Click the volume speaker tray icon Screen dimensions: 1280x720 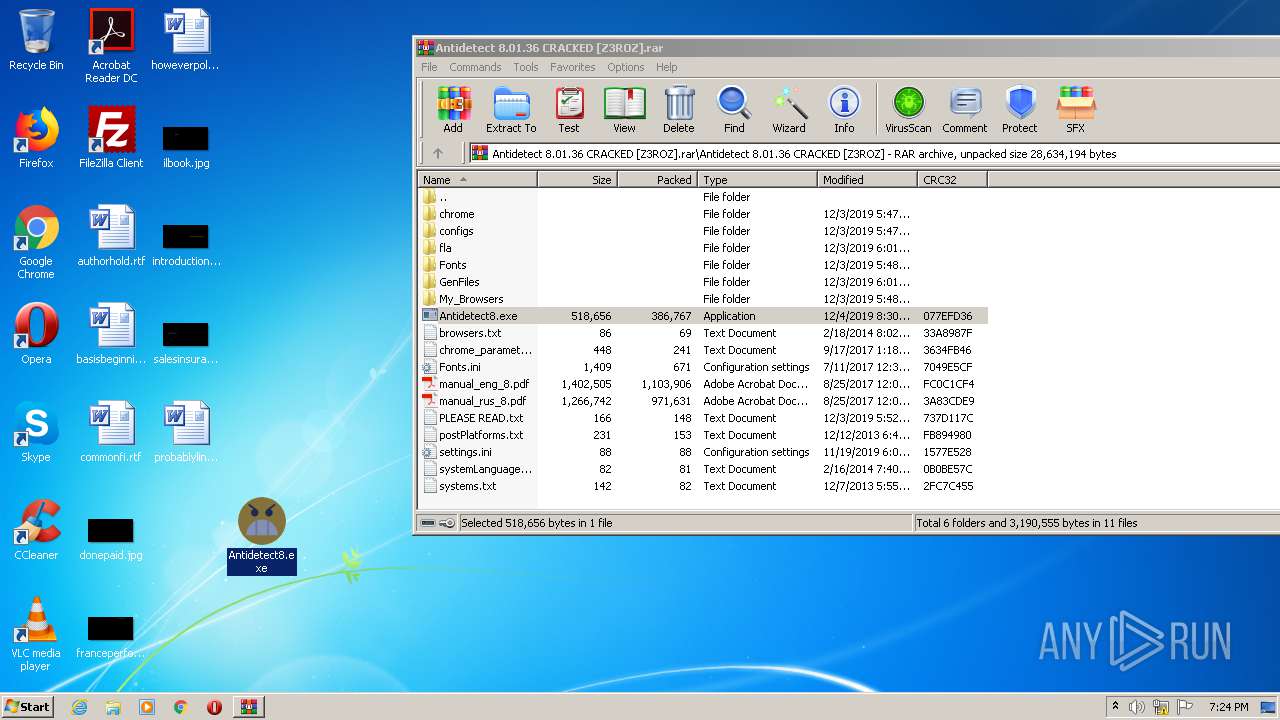click(1136, 707)
